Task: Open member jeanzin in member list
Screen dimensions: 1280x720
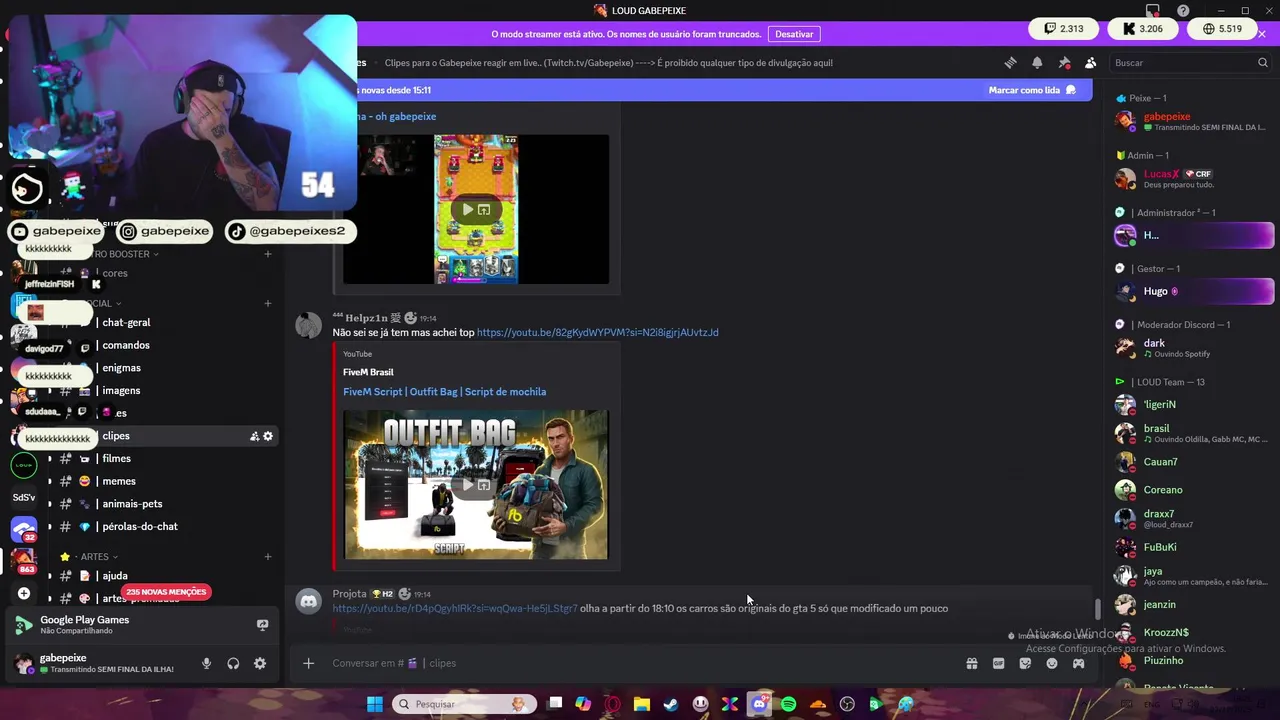Action: tap(1194, 605)
